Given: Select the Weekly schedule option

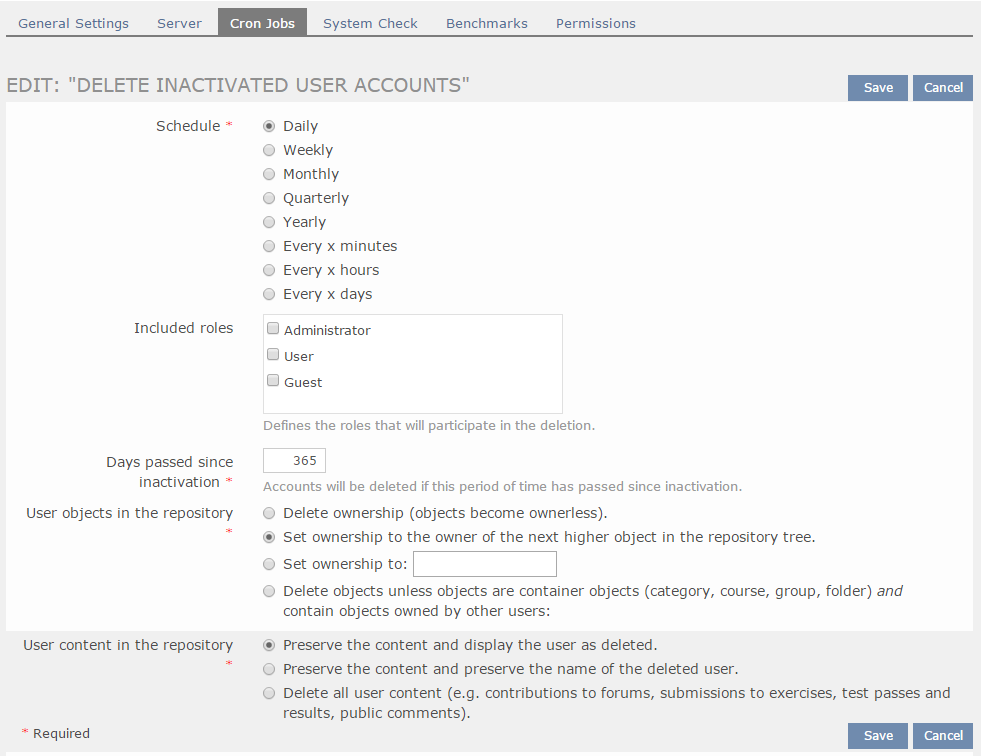Looking at the screenshot, I should 269,150.
